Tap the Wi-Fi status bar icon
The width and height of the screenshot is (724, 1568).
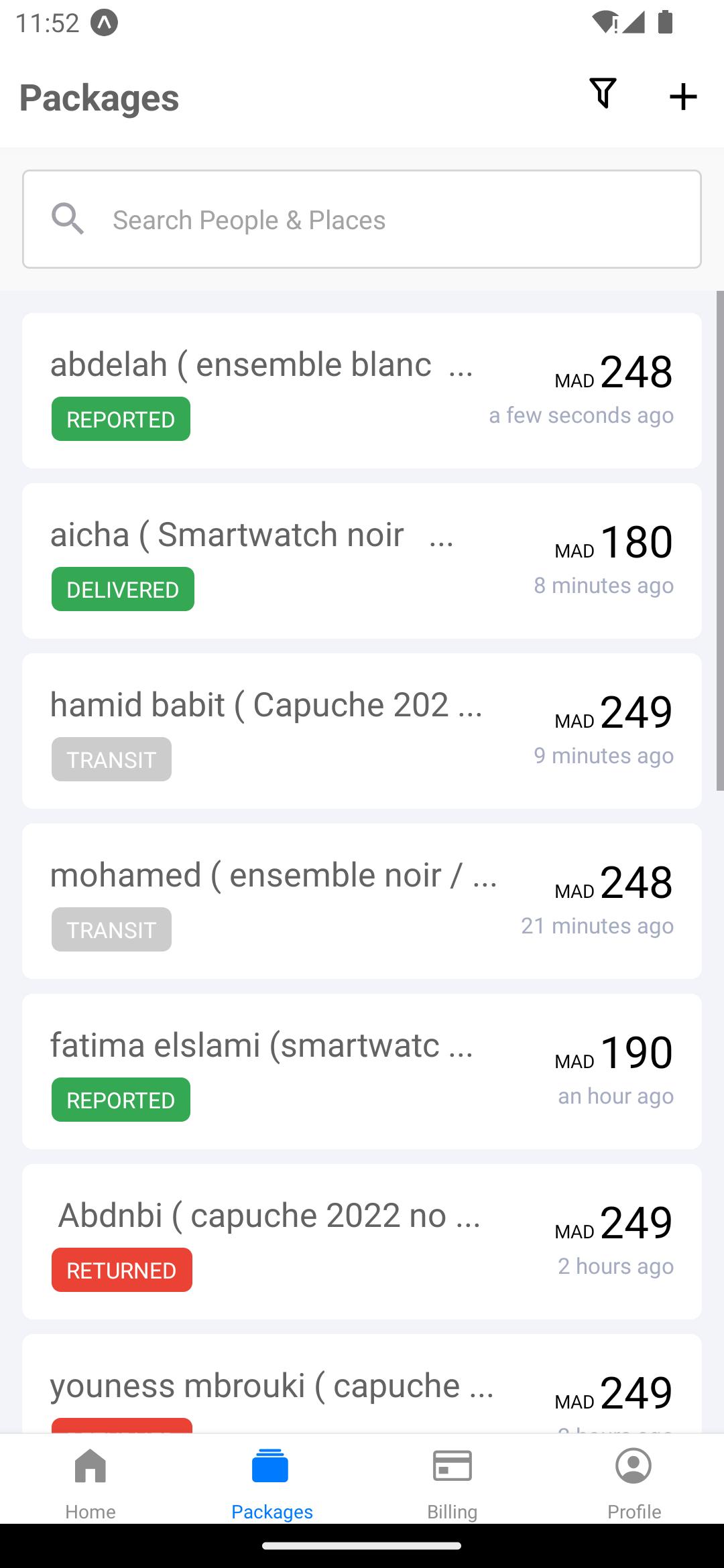pos(605,22)
